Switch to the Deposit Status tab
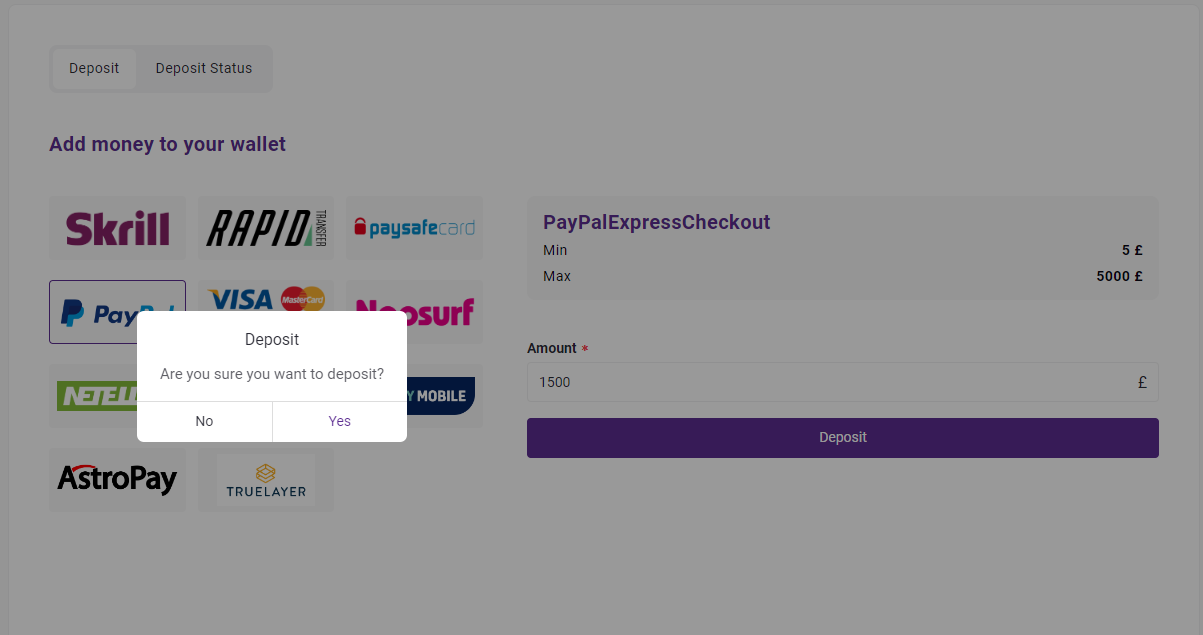Viewport: 1203px width, 635px height. [x=204, y=69]
